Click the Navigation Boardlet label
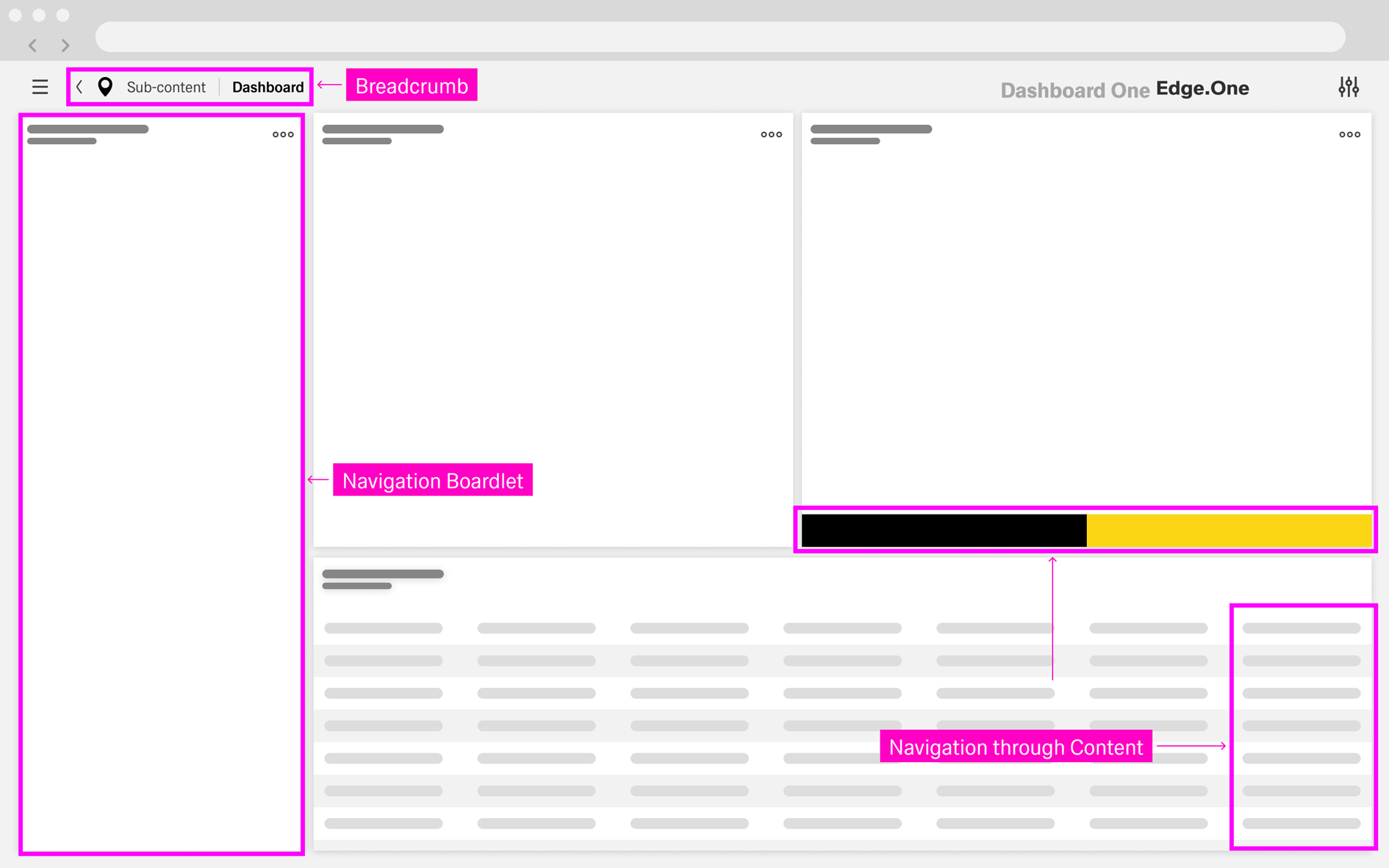The width and height of the screenshot is (1389, 868). tap(432, 481)
